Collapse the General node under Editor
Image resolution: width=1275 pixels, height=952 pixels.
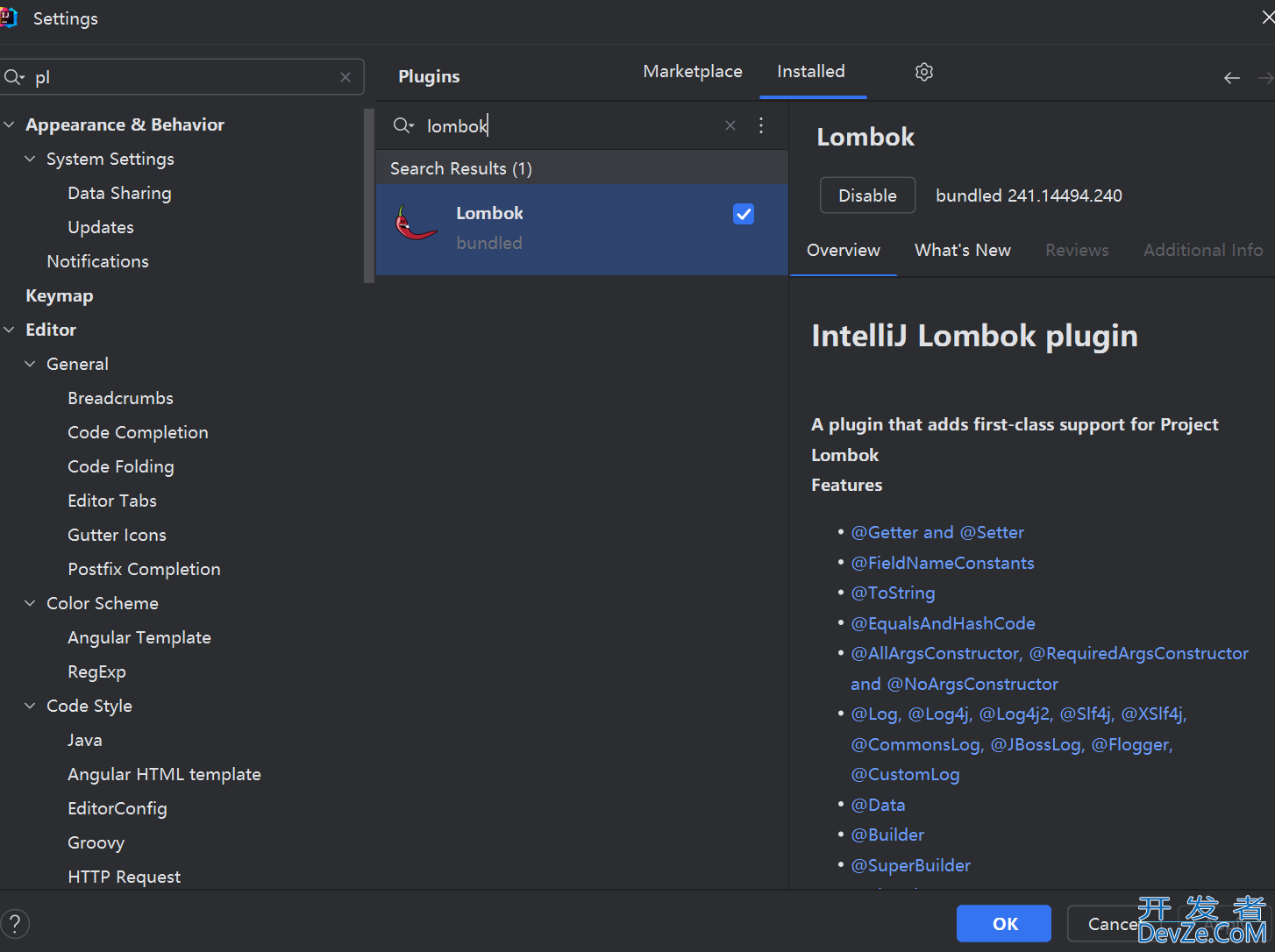point(30,364)
